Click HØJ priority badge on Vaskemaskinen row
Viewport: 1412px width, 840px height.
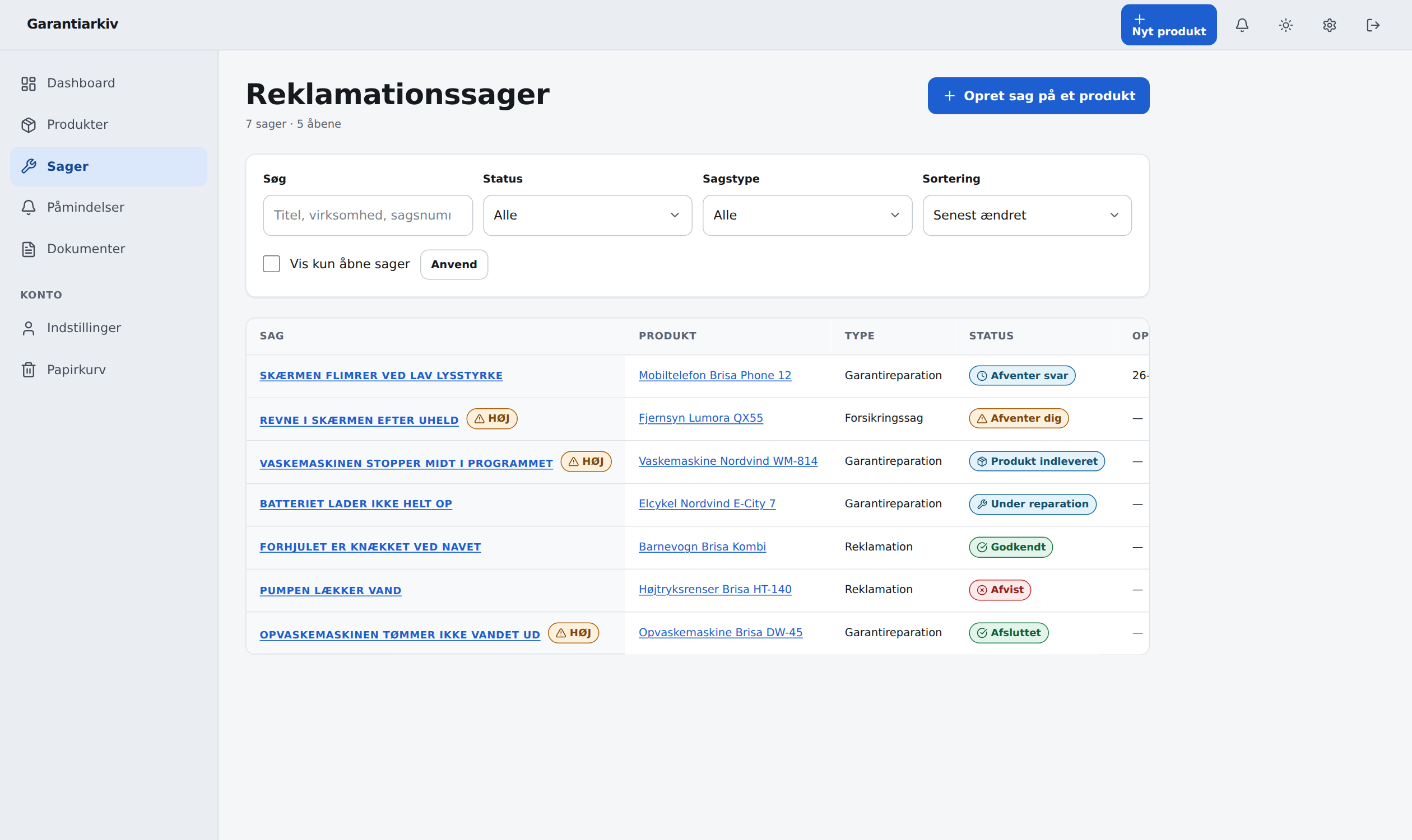coord(586,461)
